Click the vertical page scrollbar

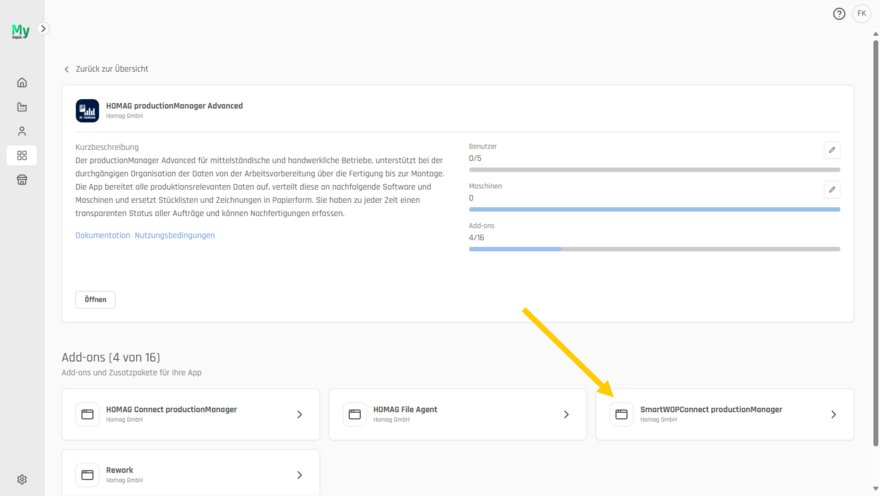[x=876, y=242]
